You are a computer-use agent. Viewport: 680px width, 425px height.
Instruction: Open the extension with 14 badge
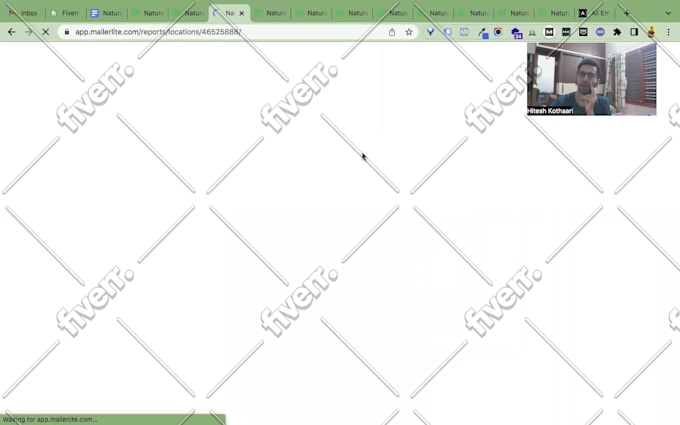point(516,33)
